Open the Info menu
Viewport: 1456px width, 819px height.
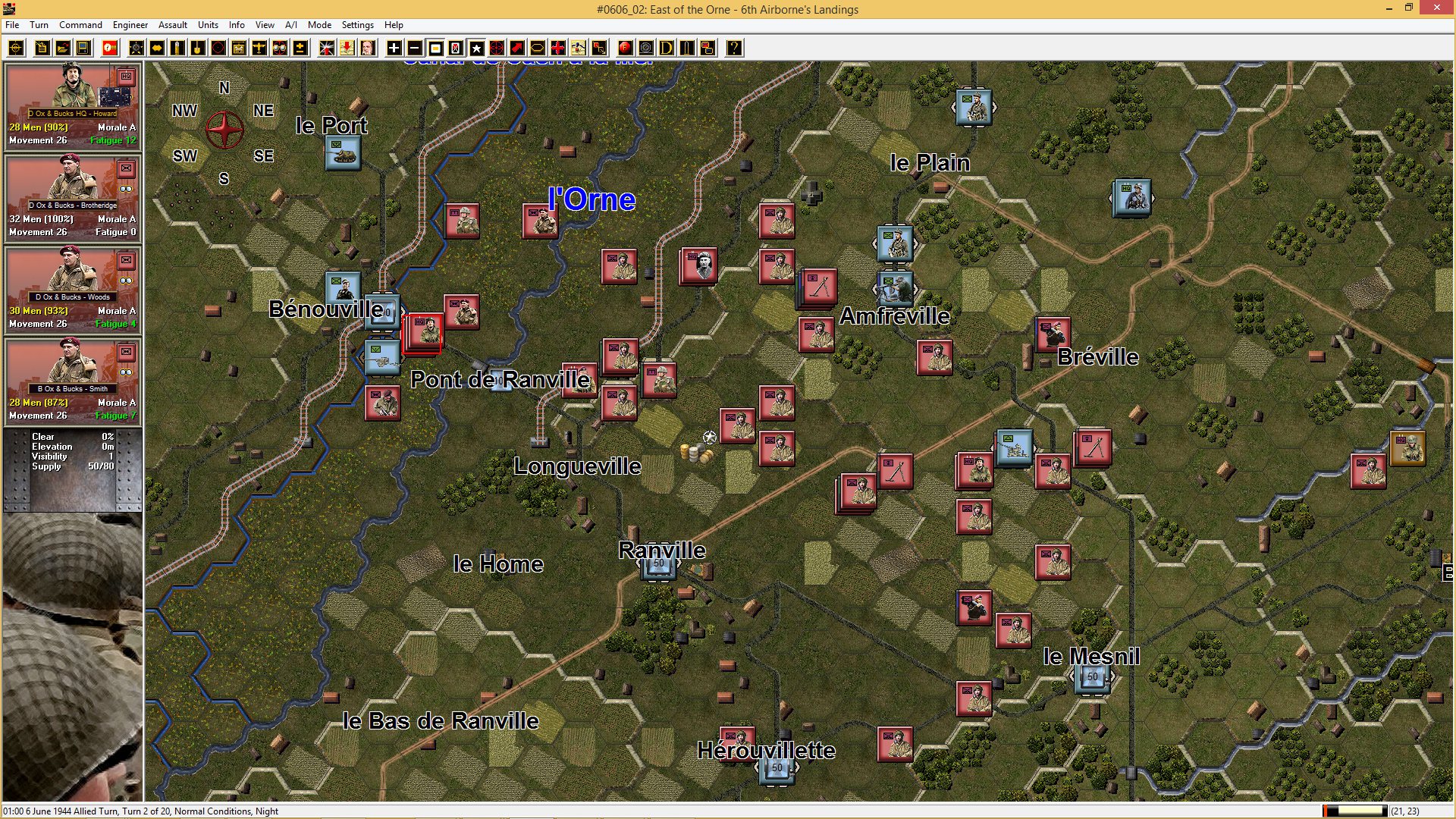click(237, 24)
